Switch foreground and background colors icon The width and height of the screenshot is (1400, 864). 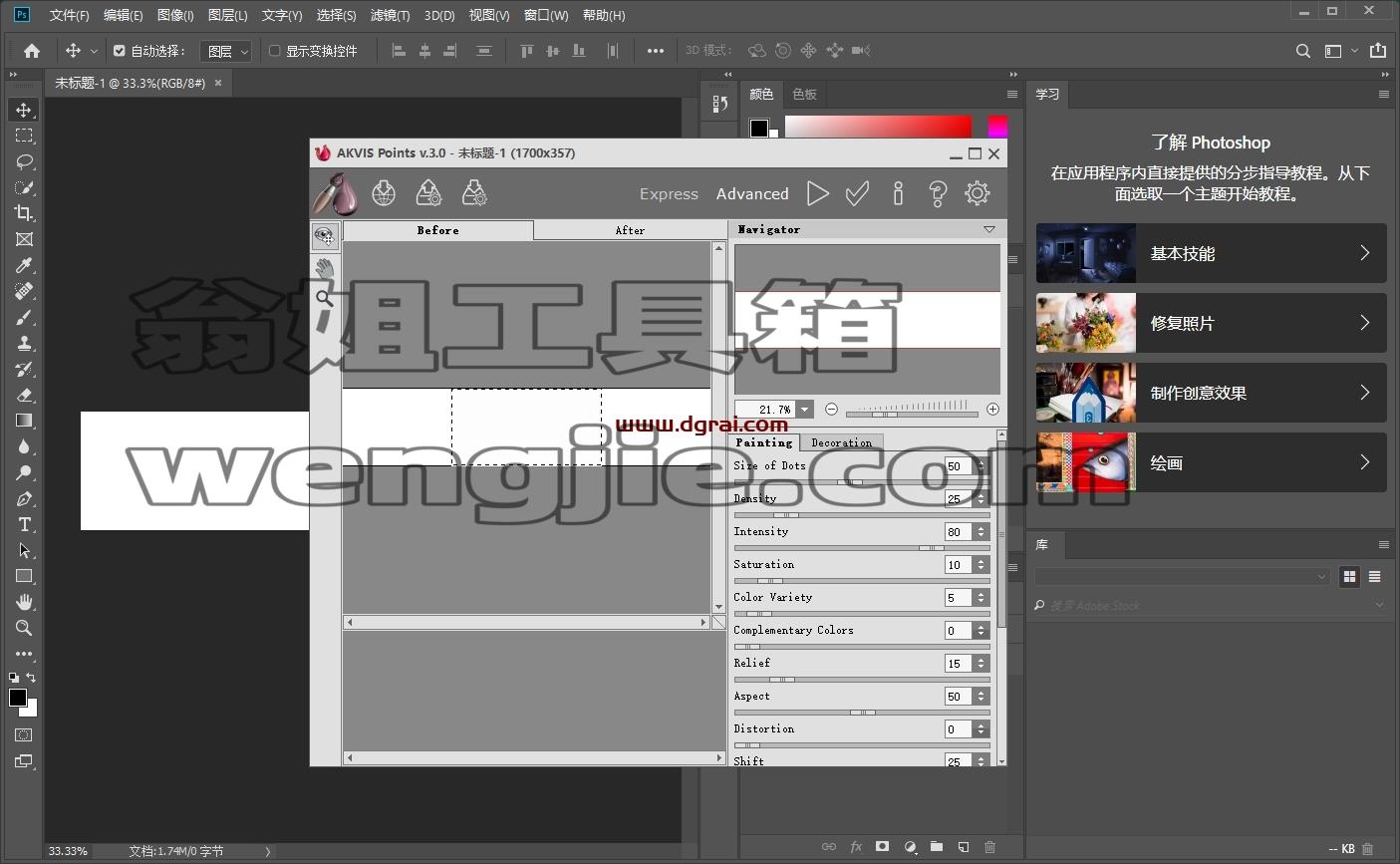31,678
